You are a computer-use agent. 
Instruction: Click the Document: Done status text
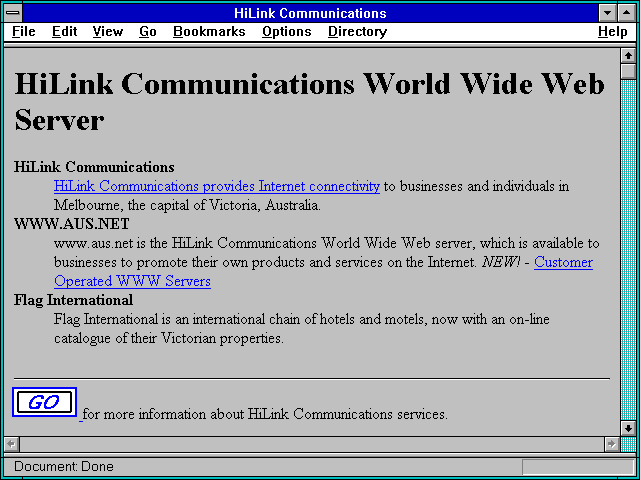[64, 466]
